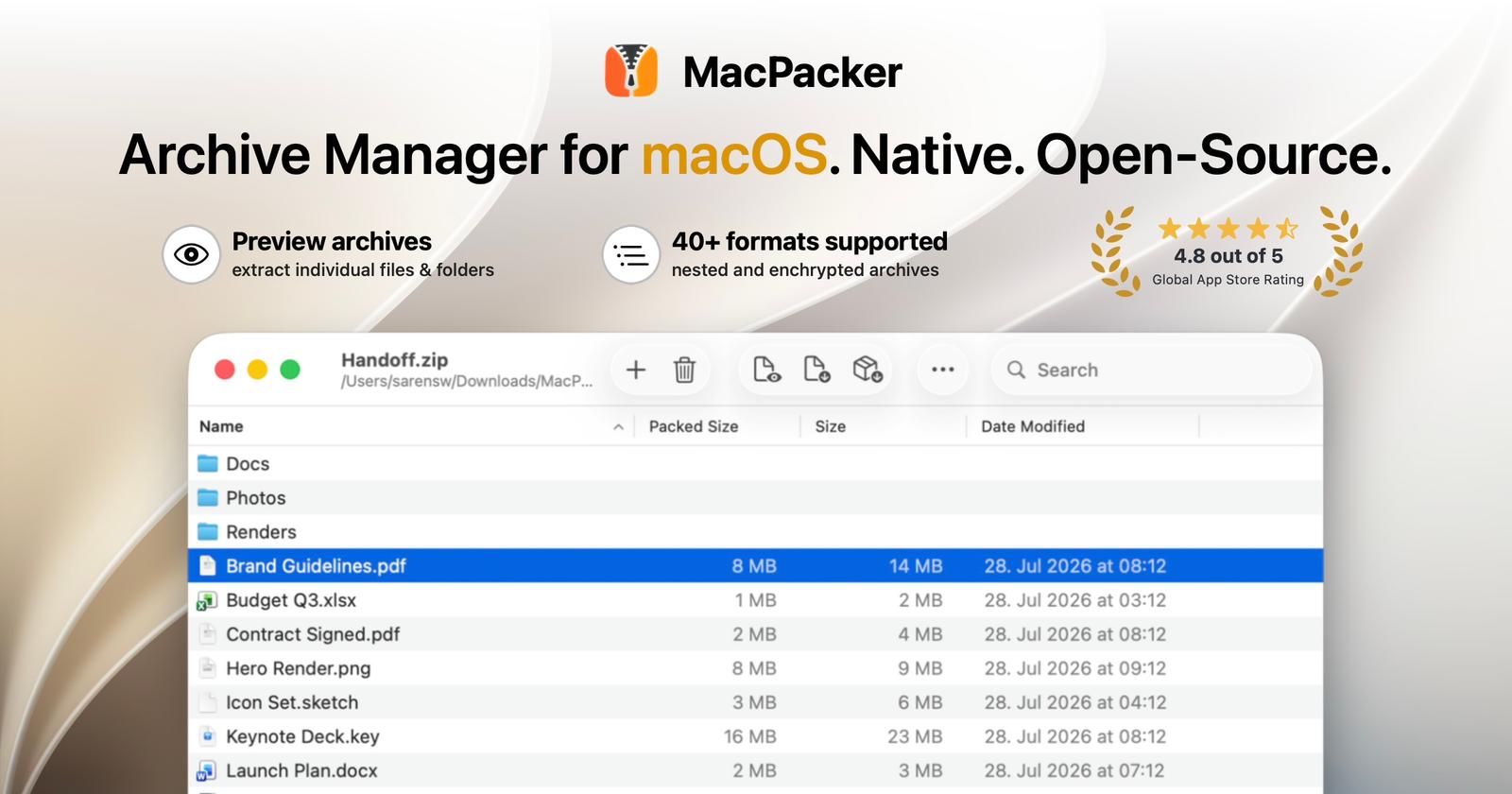Click the extract file icon with arrow badge
Image resolution: width=1512 pixels, height=794 pixels.
pyautogui.click(x=816, y=369)
